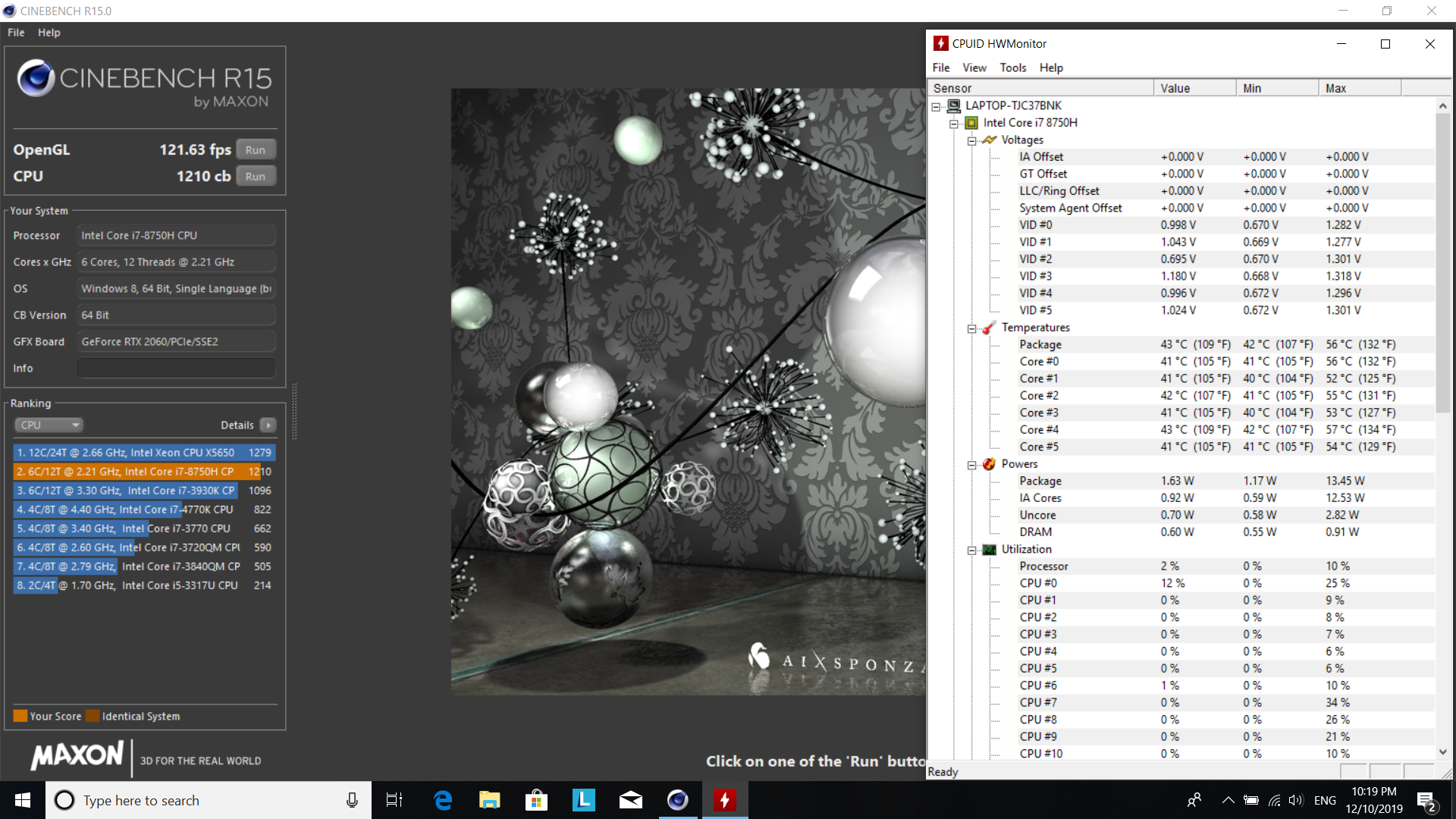Screen dimensions: 1456x819
Task: Click the taskbar search box
Action: click(x=209, y=800)
